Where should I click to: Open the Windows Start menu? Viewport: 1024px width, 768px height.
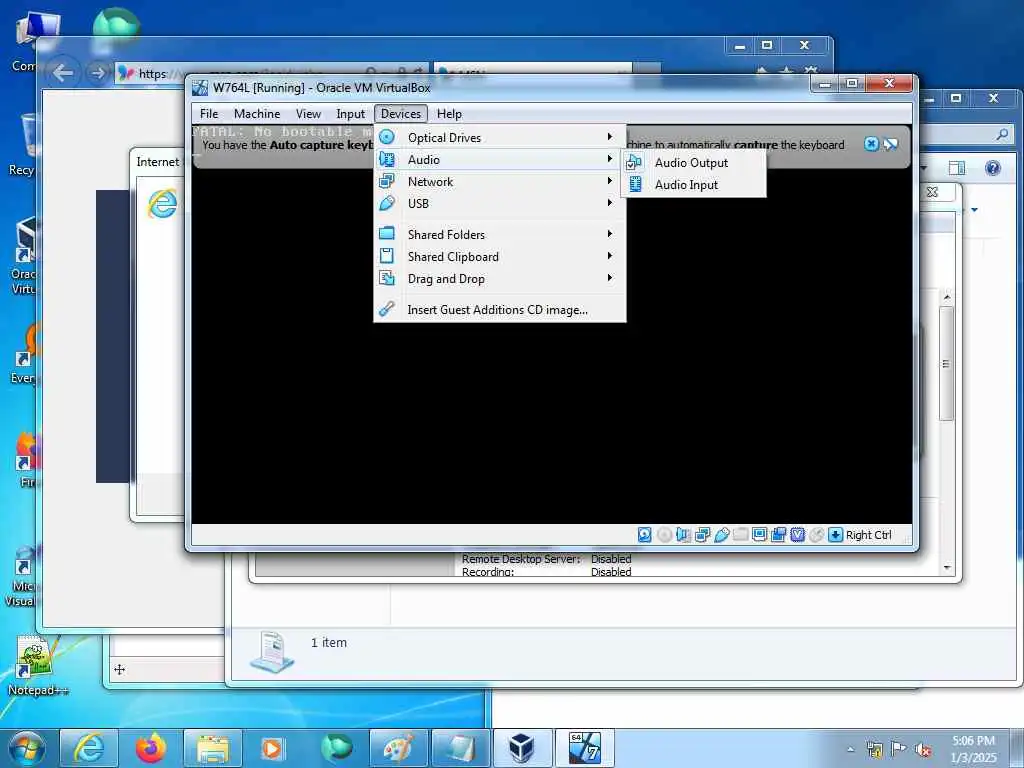pos(26,748)
